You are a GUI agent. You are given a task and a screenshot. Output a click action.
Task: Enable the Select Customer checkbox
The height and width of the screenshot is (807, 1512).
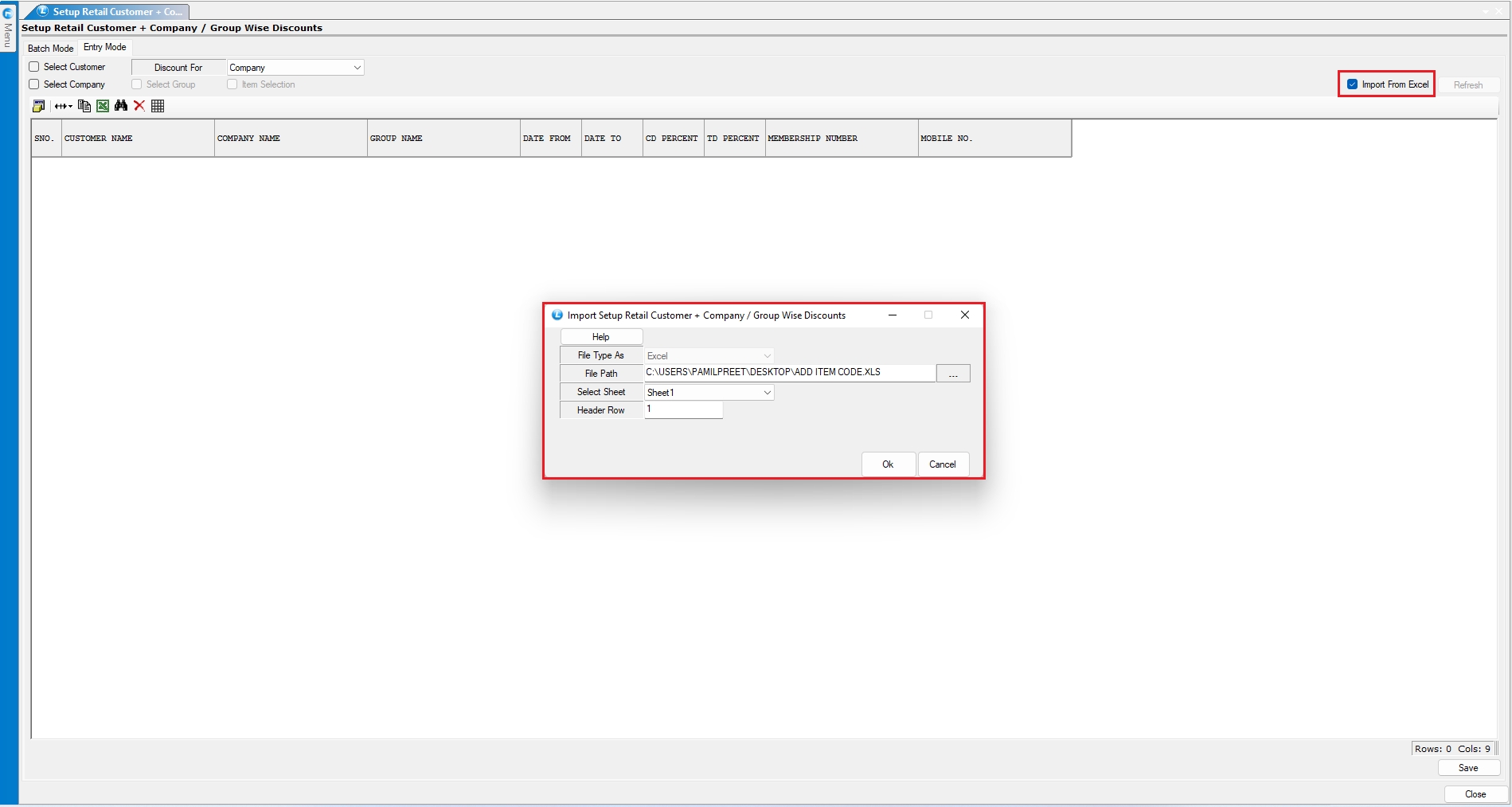(x=34, y=67)
